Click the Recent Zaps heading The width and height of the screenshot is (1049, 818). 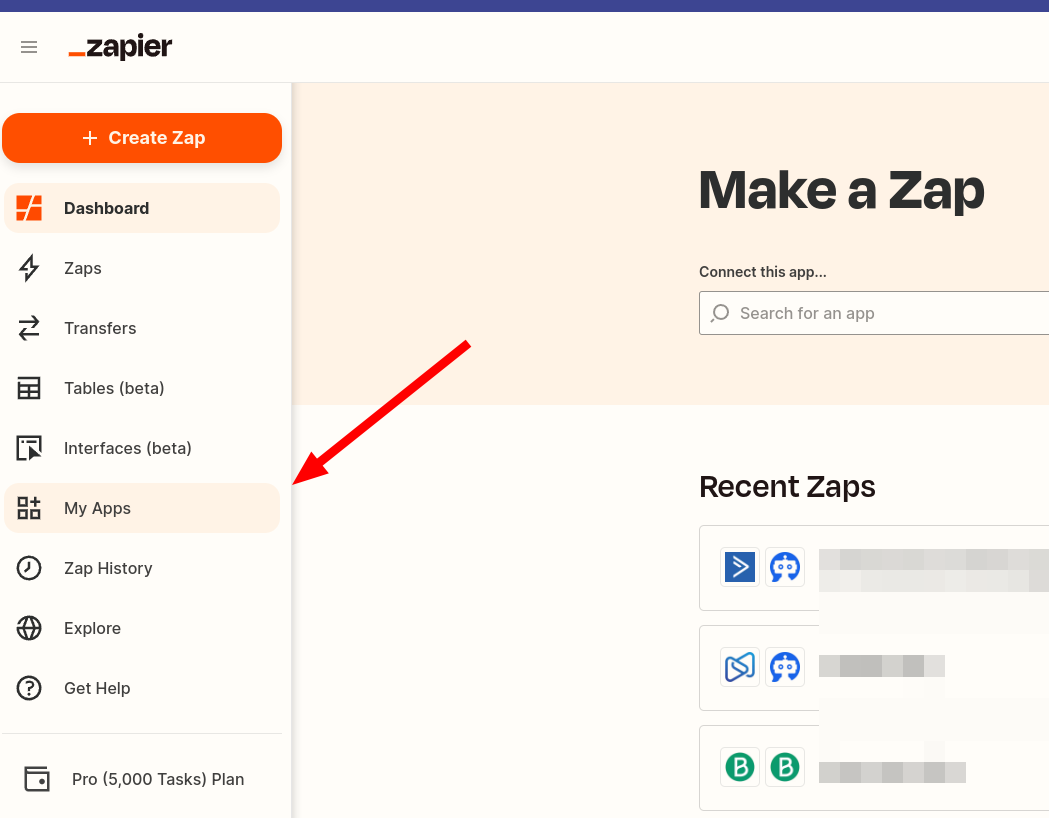(787, 487)
